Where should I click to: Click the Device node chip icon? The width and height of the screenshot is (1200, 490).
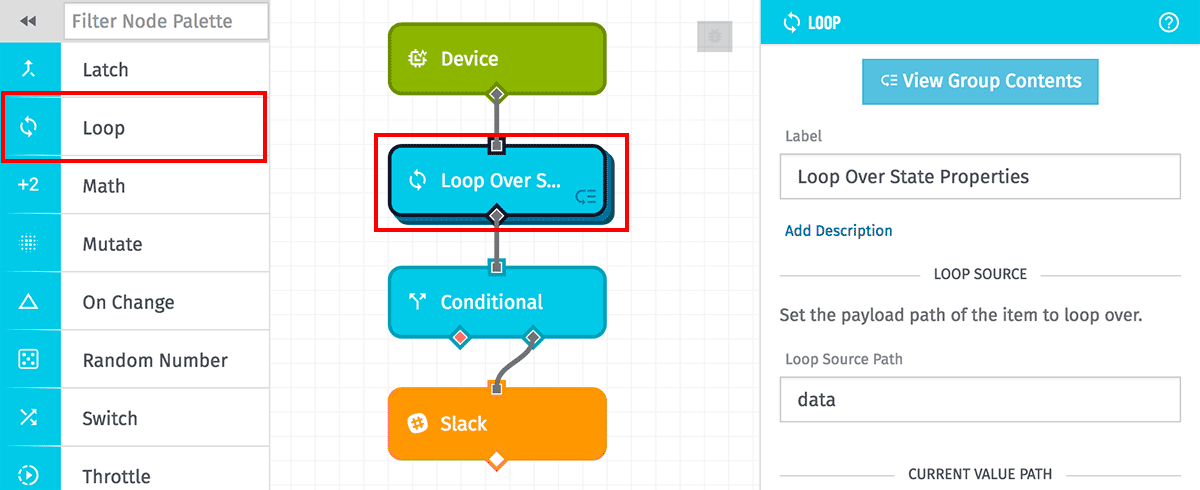(x=418, y=59)
